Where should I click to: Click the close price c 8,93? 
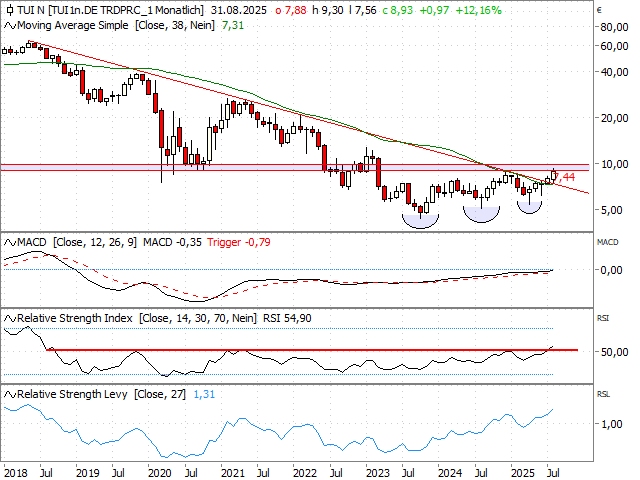pyautogui.click(x=398, y=10)
